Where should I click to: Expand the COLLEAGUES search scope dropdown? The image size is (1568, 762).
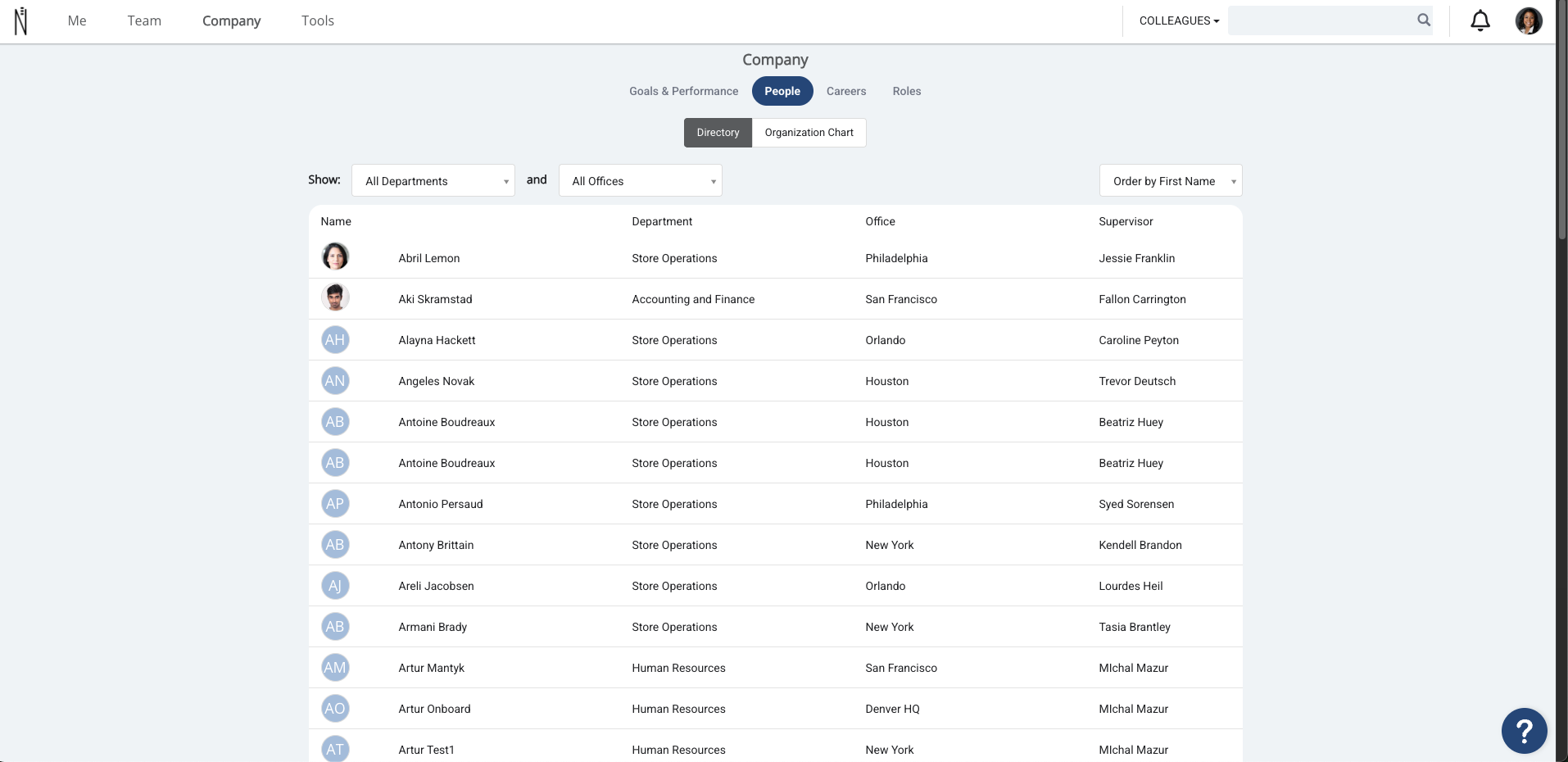(x=1179, y=20)
